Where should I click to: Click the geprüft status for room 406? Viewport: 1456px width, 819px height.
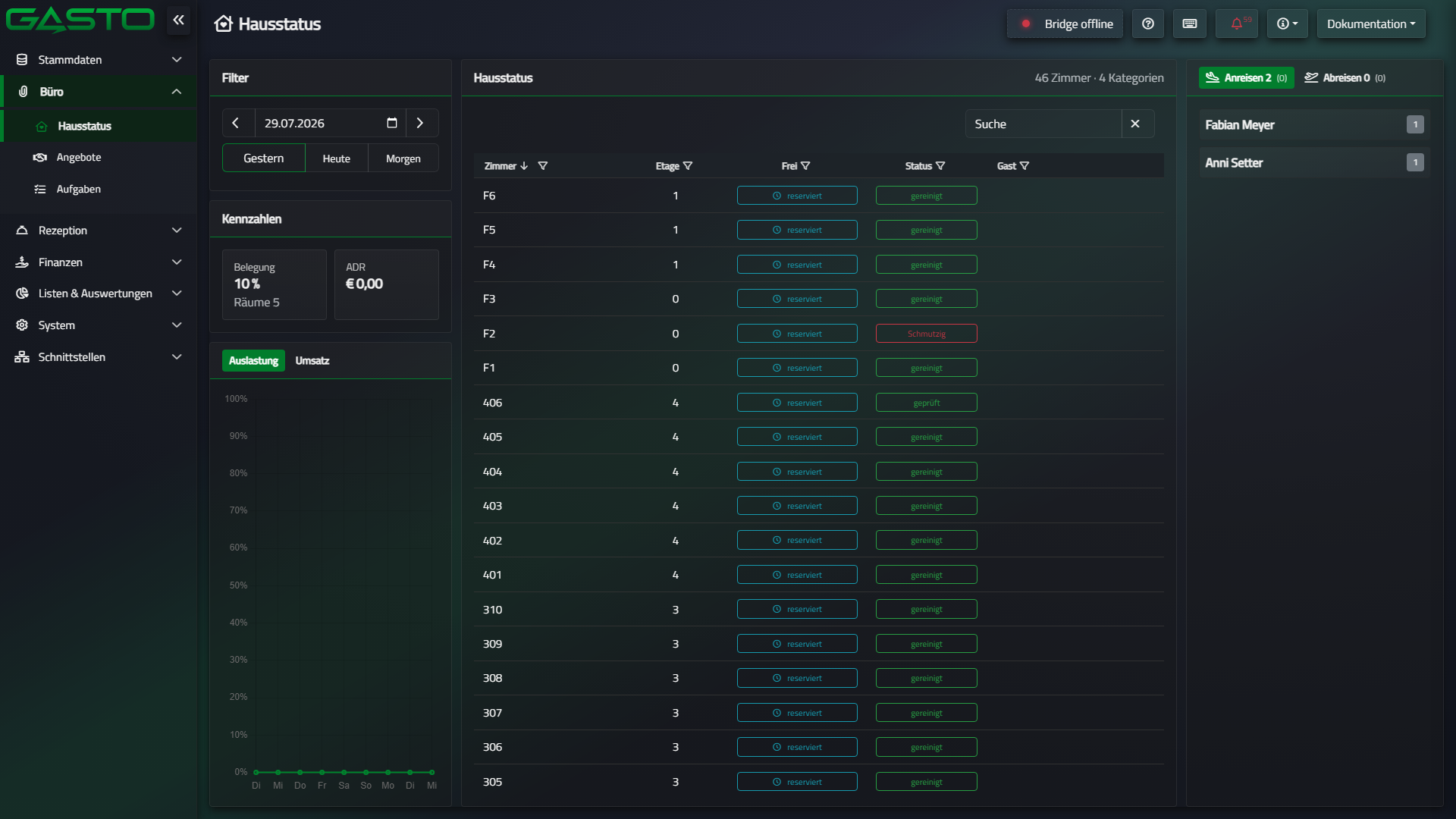point(927,403)
